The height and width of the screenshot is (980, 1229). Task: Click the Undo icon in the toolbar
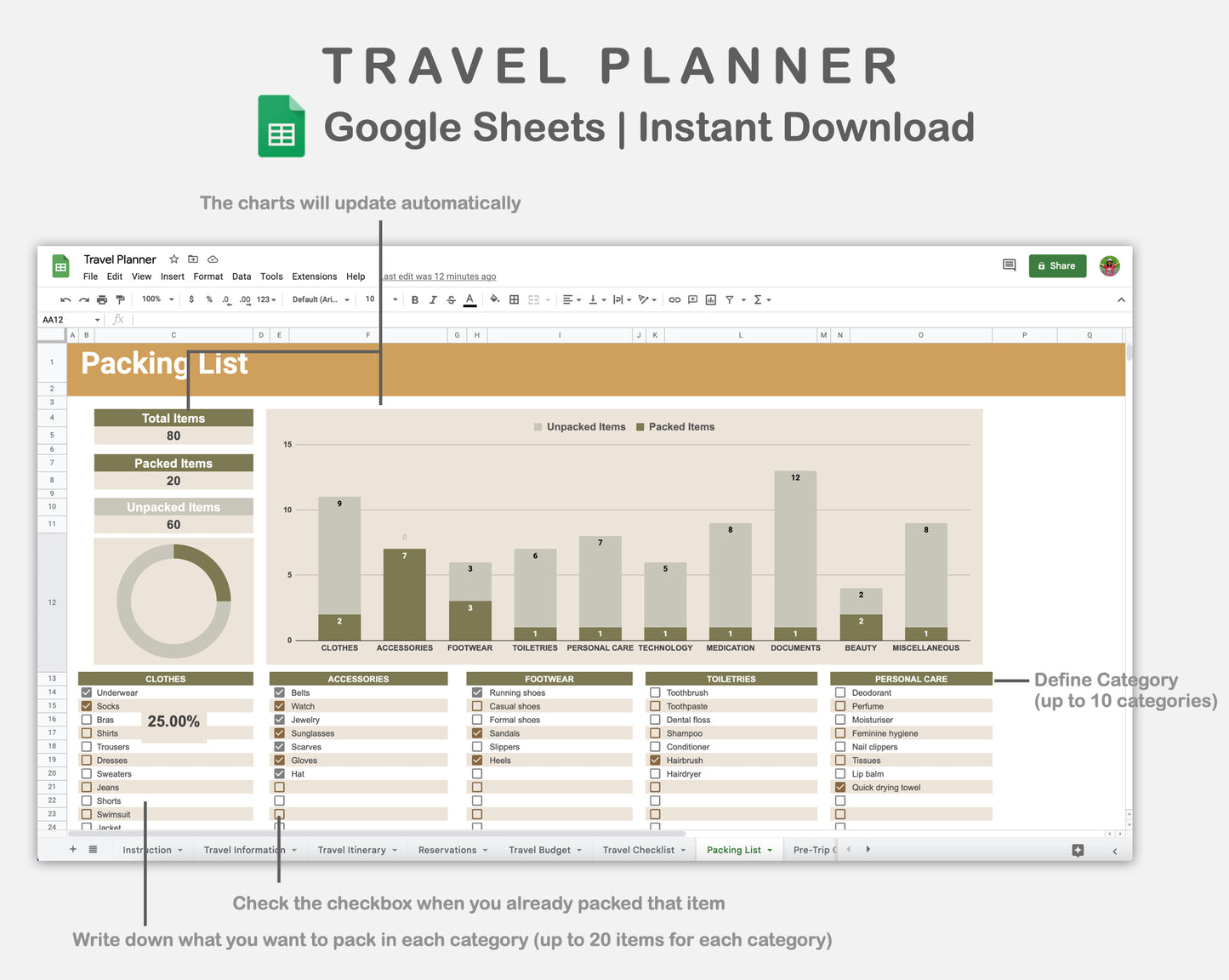(x=65, y=299)
